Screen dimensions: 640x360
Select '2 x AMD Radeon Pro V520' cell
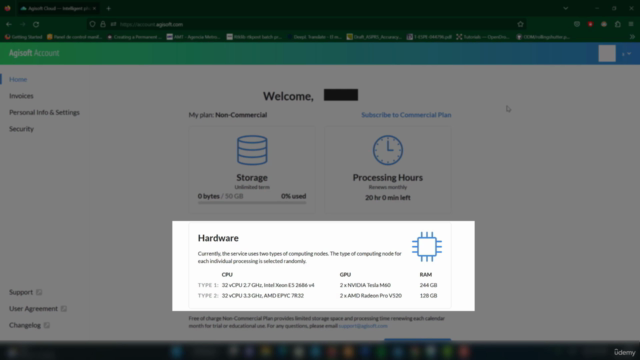coord(371,296)
